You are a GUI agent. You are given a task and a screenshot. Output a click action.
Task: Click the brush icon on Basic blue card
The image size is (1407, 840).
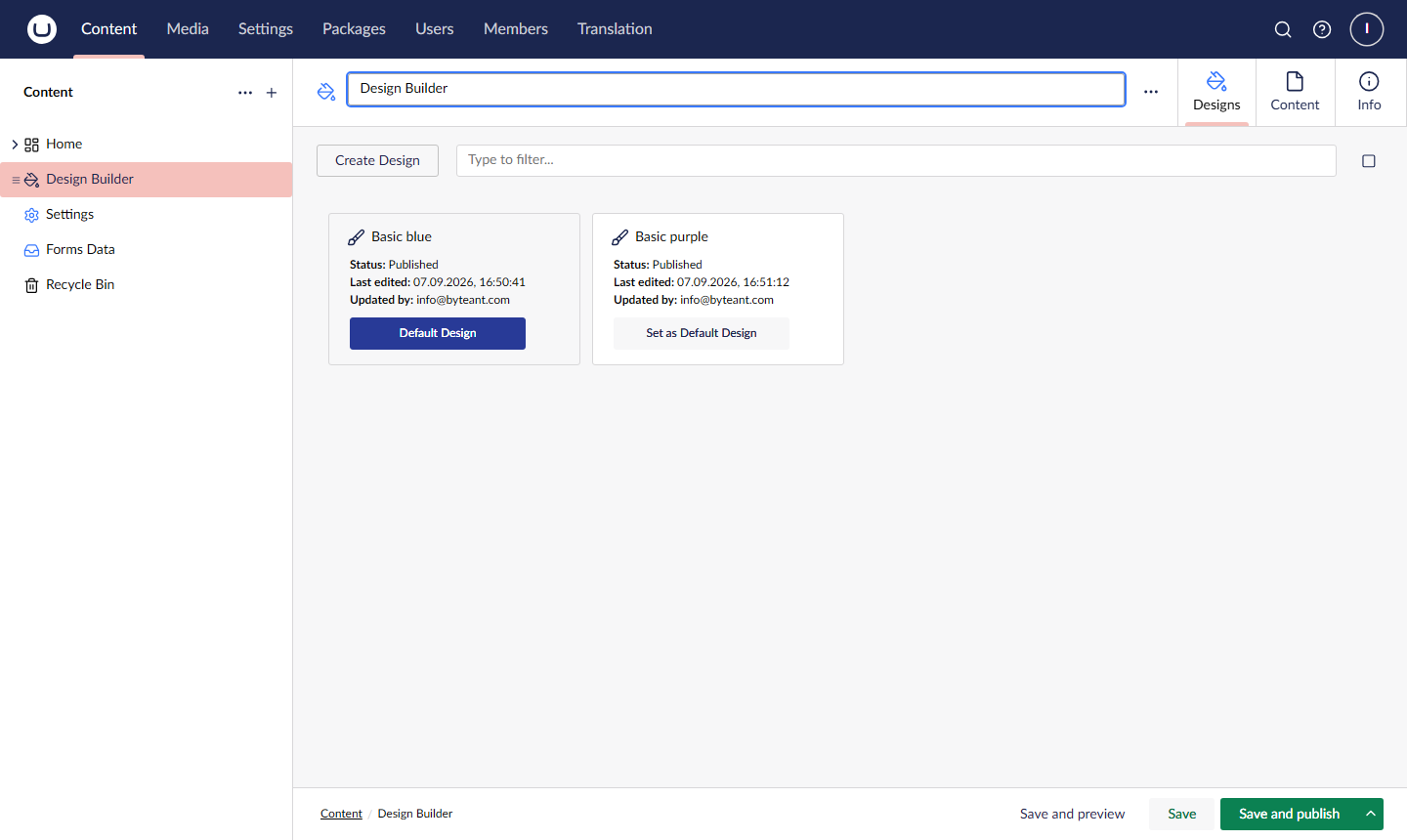coord(357,237)
